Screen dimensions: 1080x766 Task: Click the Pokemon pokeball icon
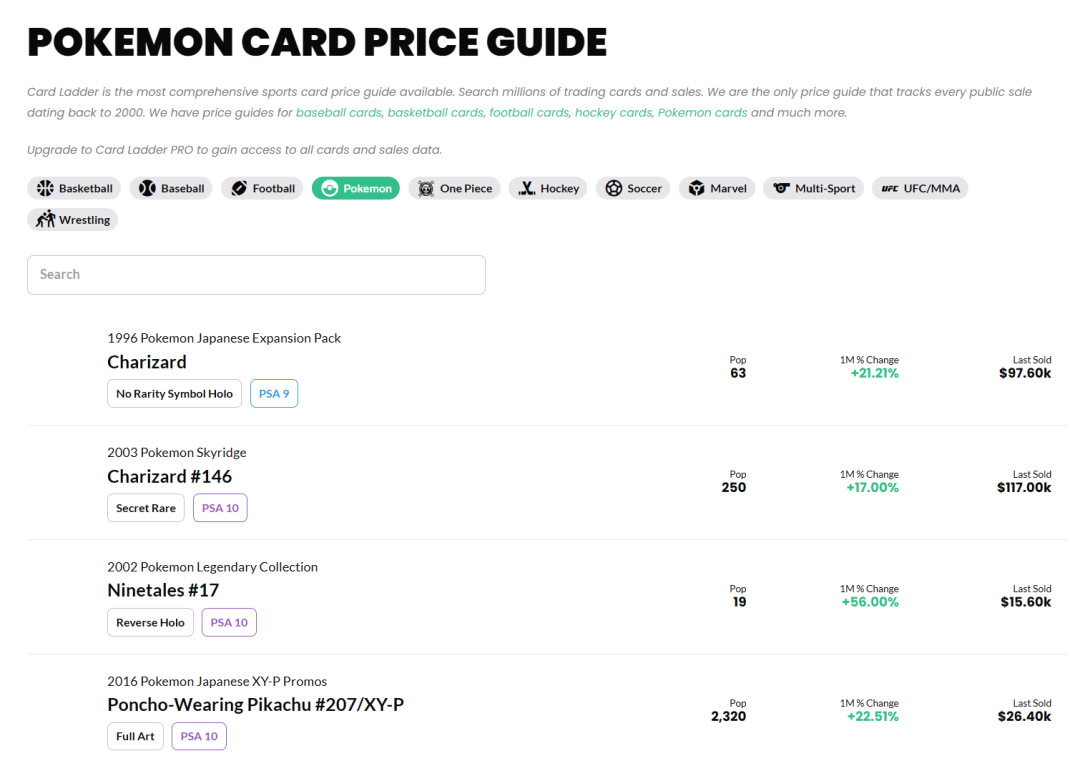point(330,188)
